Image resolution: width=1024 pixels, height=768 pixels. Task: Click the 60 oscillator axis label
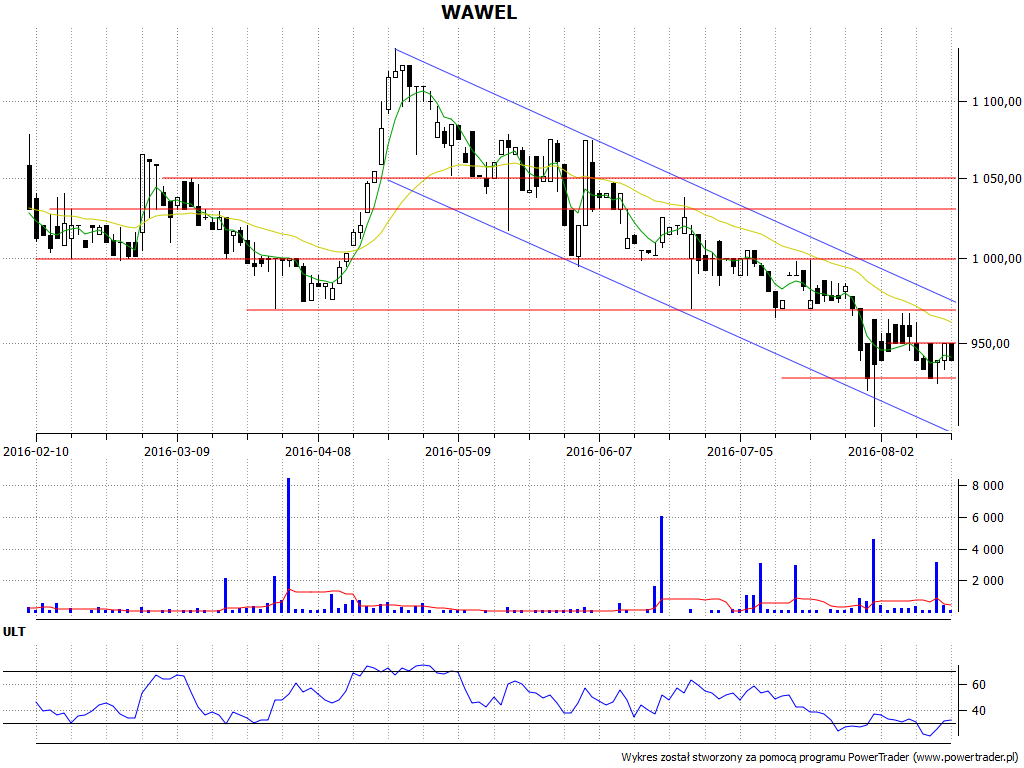(x=979, y=684)
